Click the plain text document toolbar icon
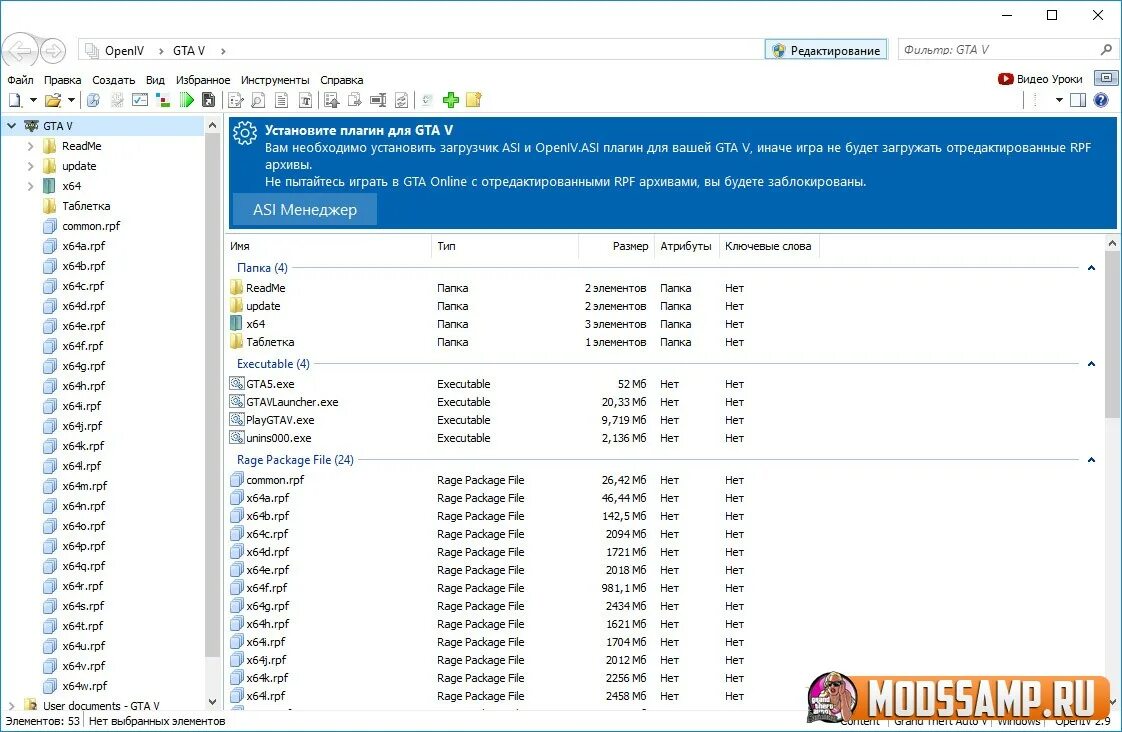The width and height of the screenshot is (1122, 732). (x=282, y=100)
